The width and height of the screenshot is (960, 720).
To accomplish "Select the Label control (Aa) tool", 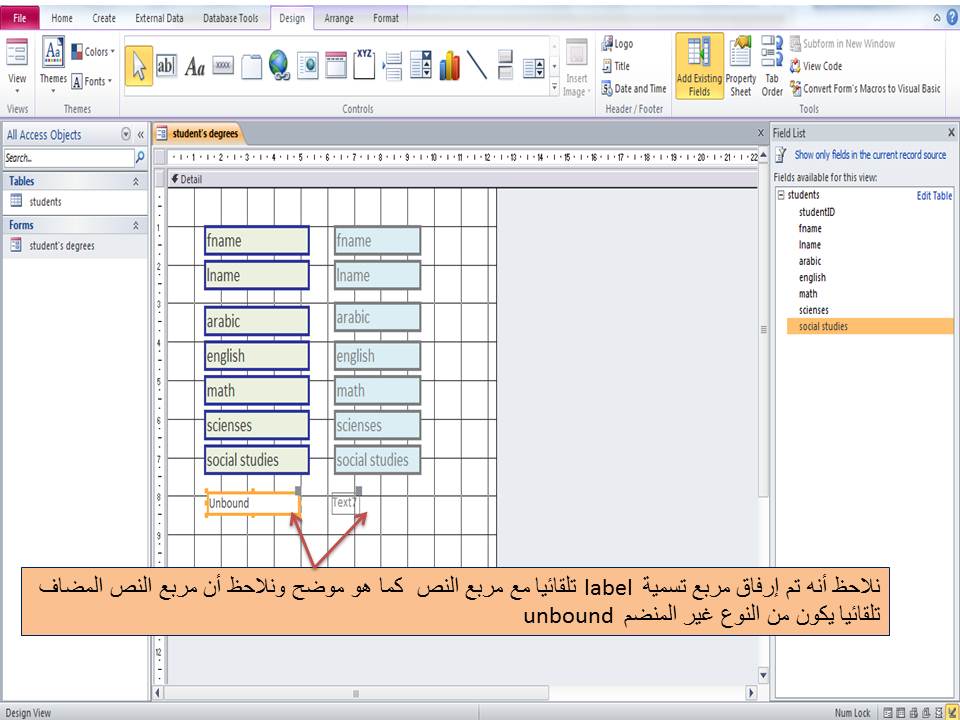I will (195, 66).
